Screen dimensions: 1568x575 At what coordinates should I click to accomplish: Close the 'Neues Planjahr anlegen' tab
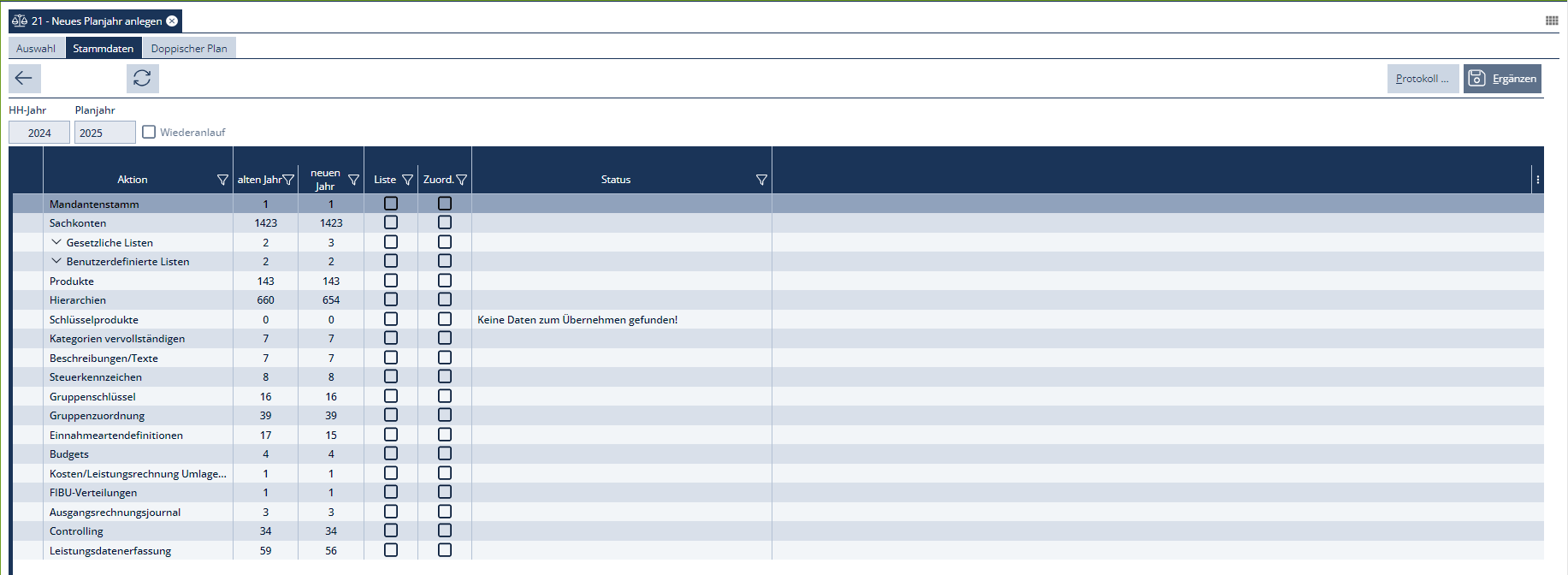pyautogui.click(x=172, y=21)
